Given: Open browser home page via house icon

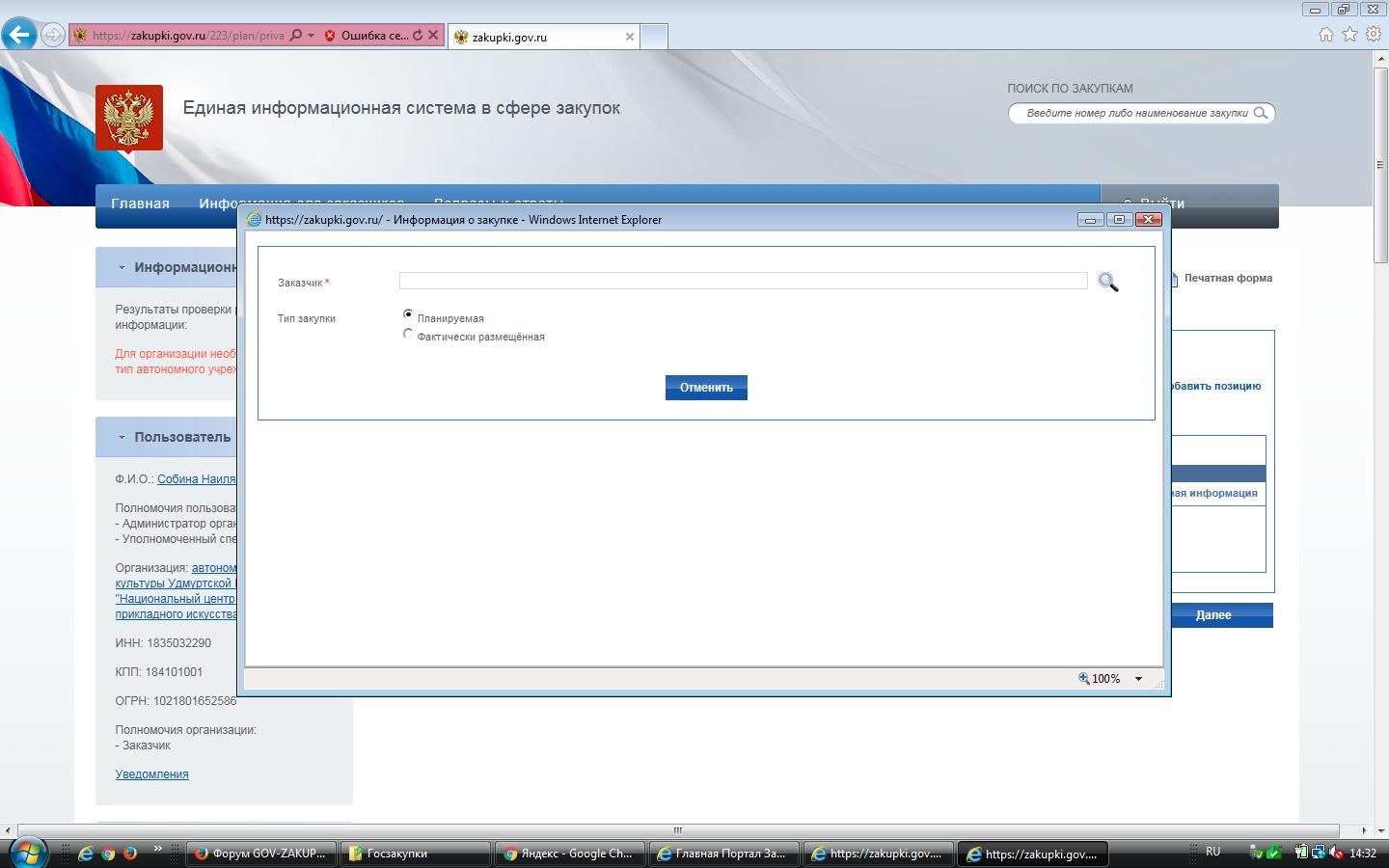Looking at the screenshot, I should pos(1325,35).
